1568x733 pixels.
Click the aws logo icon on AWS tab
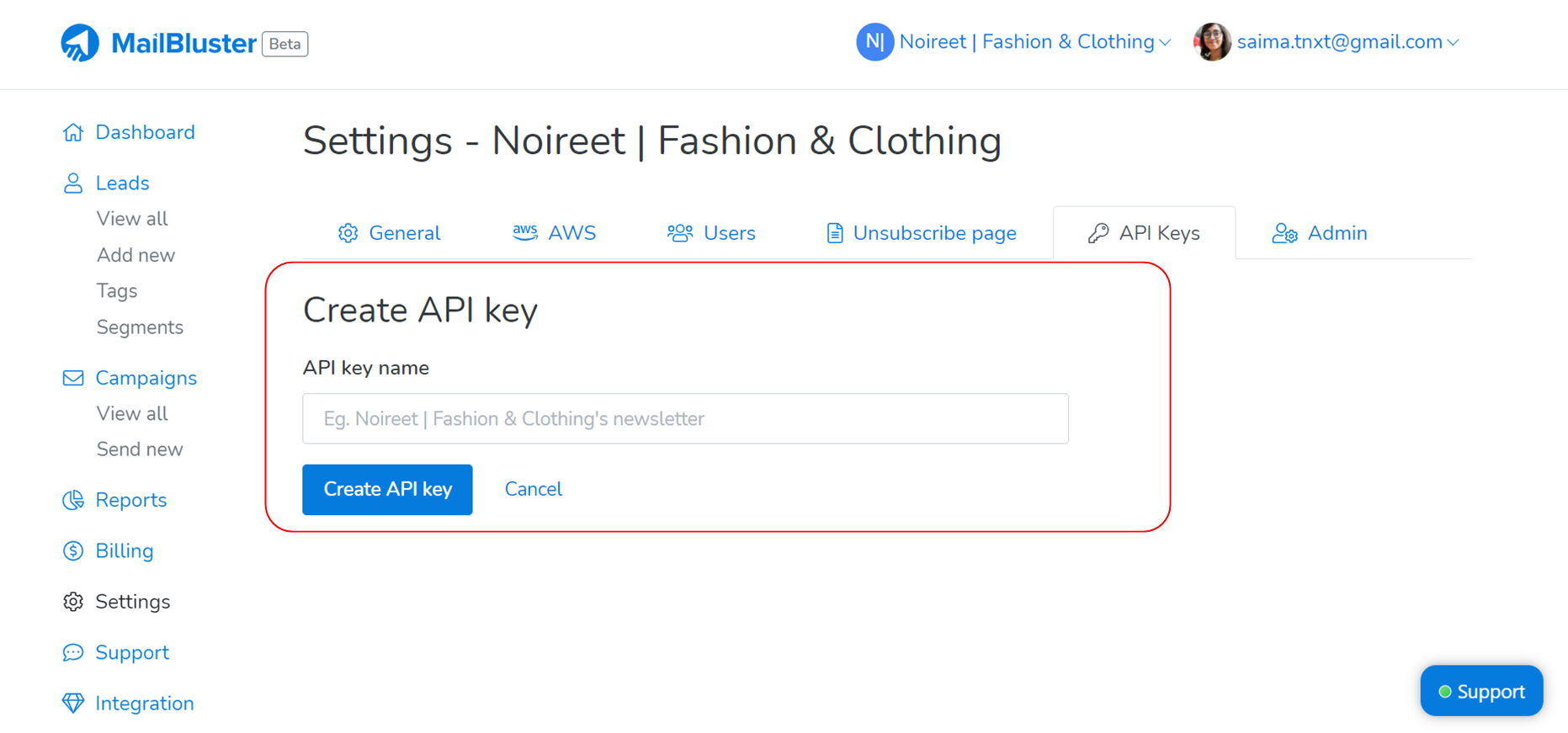pyautogui.click(x=525, y=232)
